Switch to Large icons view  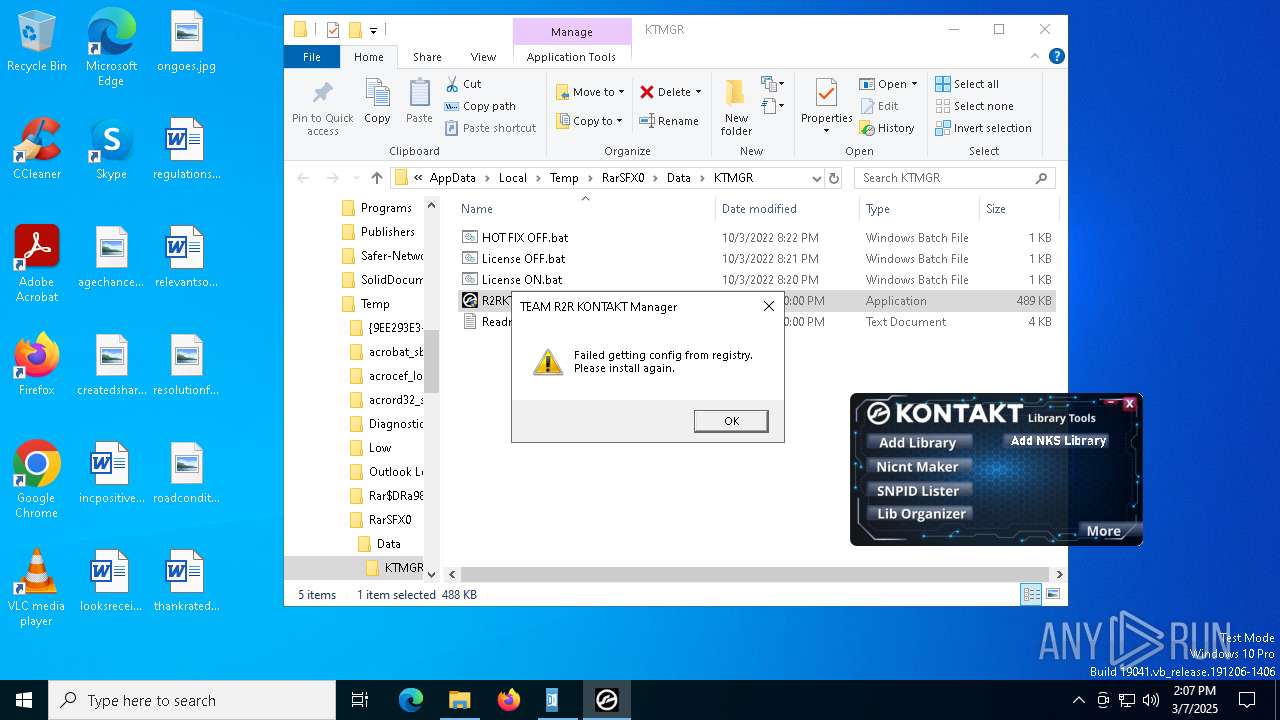point(1052,594)
